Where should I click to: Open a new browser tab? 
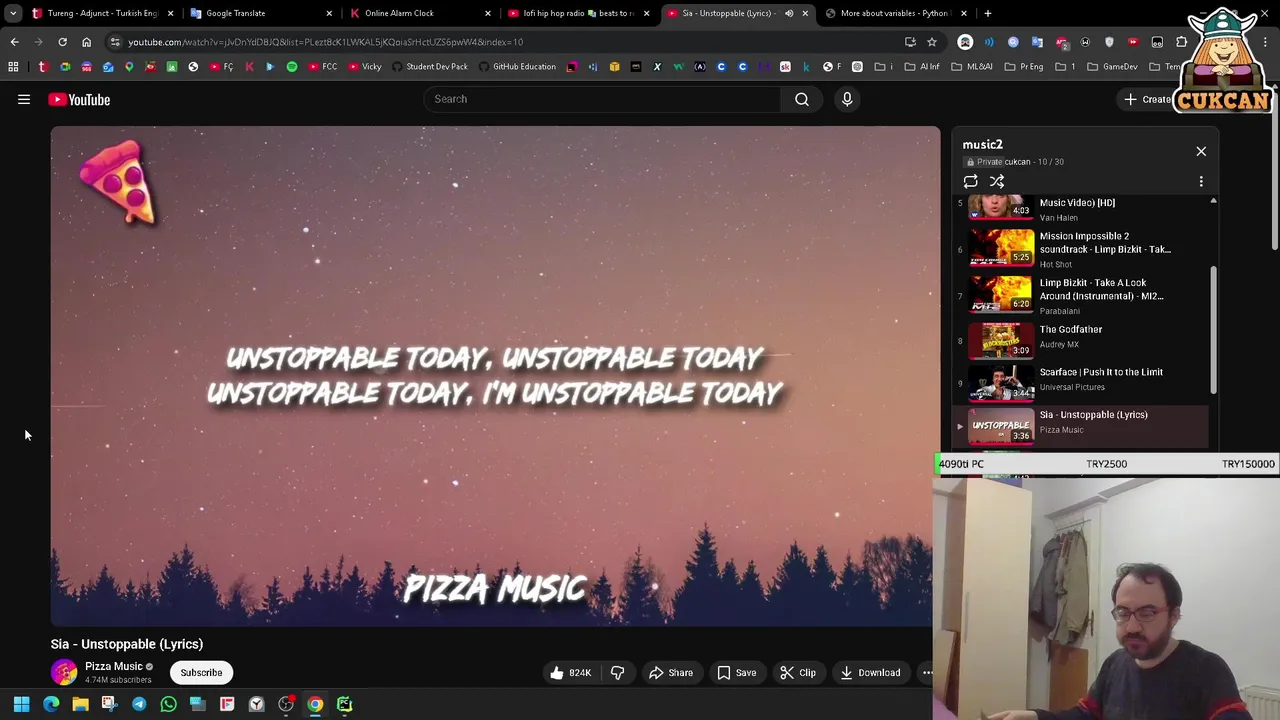[x=988, y=13]
